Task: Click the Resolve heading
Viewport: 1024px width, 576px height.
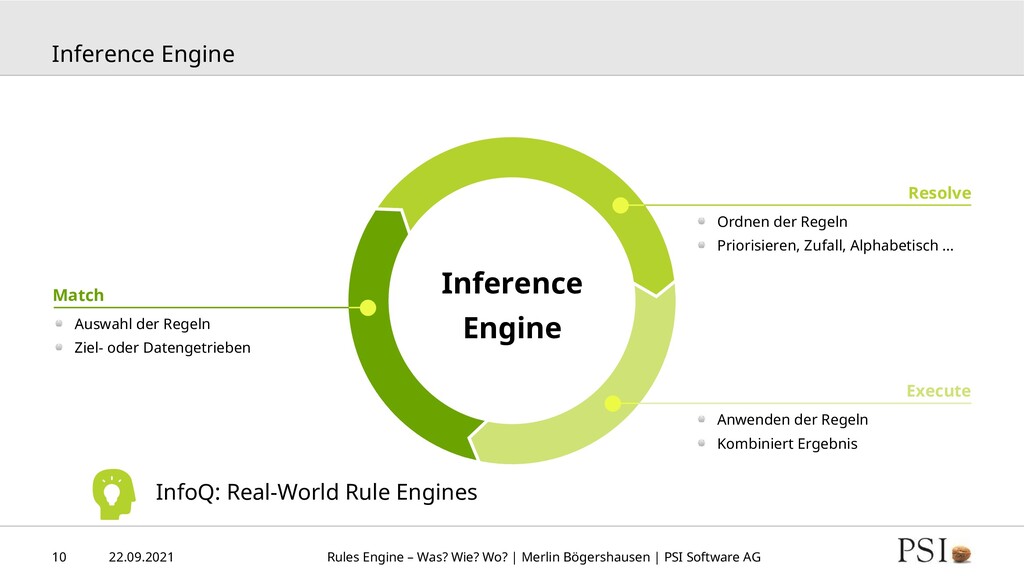Action: [939, 193]
